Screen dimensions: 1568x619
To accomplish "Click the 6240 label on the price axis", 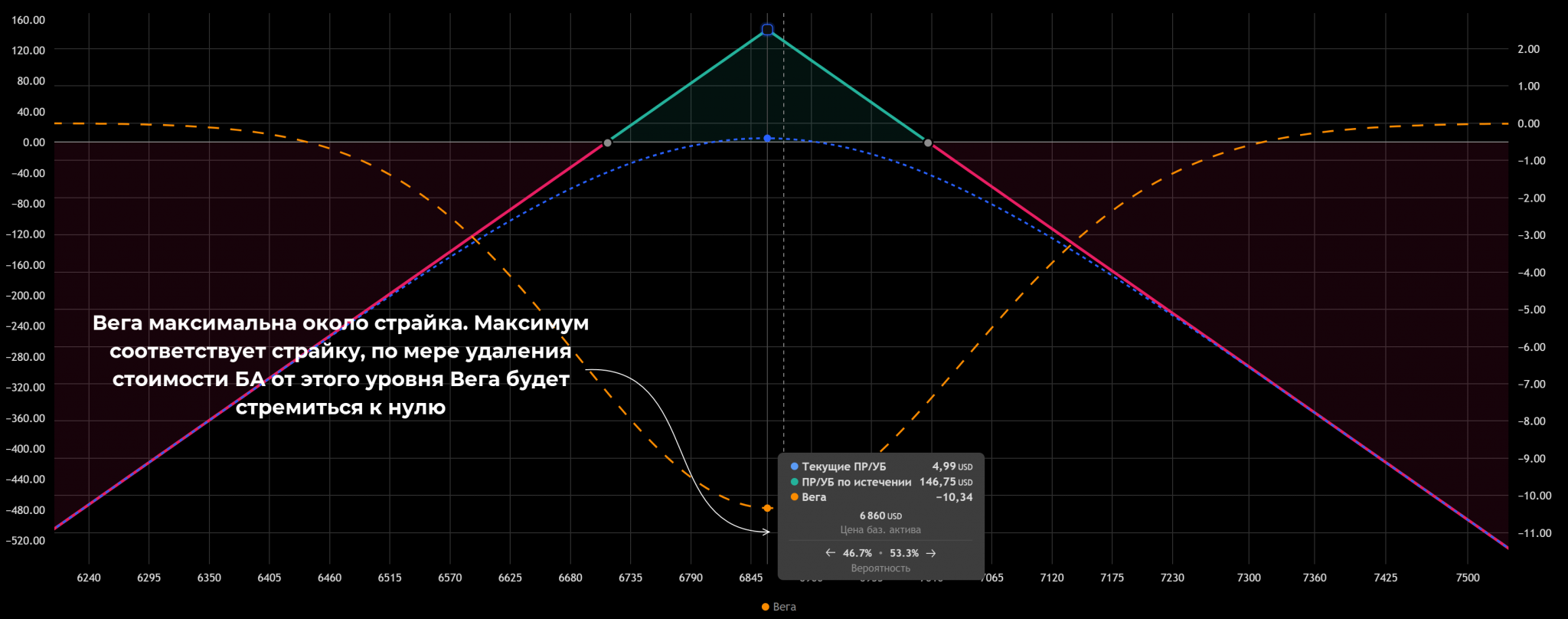I will coord(89,578).
